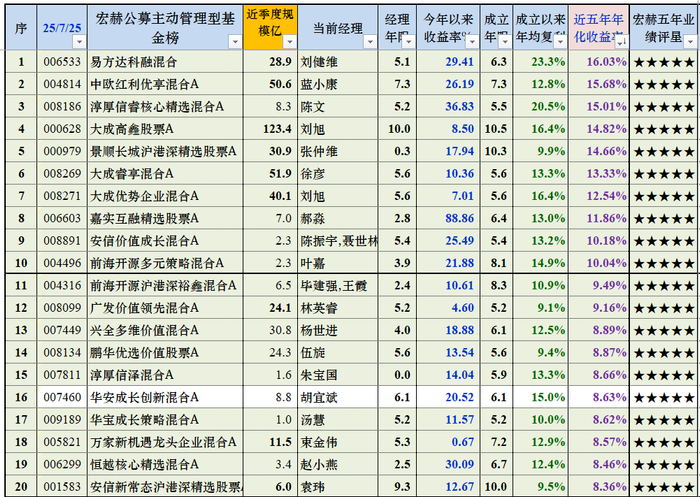Select fund name 景顺长城沪港深精选股票A
Screen dimensions: 700x497
[x=163, y=151]
